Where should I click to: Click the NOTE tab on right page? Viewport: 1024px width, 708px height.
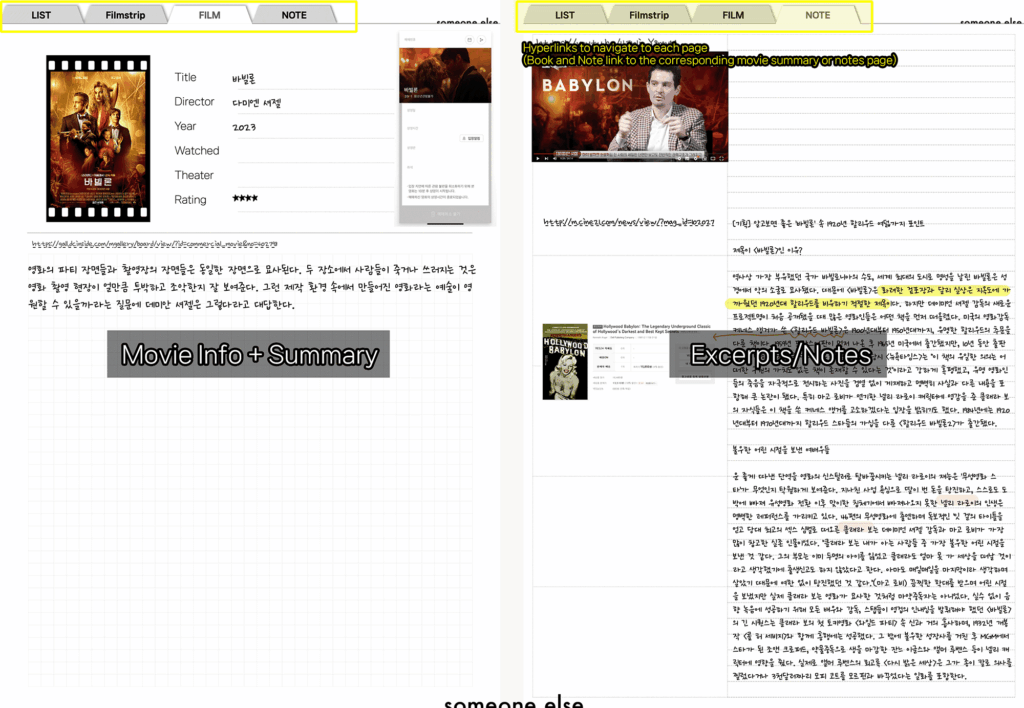click(818, 15)
